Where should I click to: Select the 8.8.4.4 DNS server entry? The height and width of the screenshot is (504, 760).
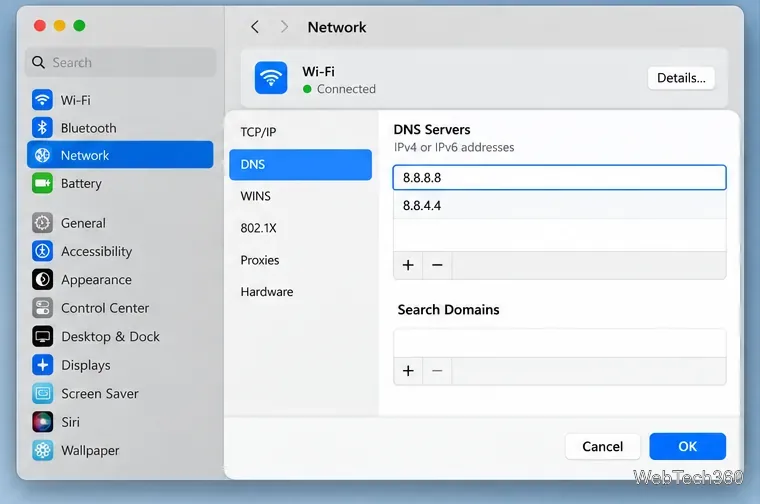click(x=559, y=205)
